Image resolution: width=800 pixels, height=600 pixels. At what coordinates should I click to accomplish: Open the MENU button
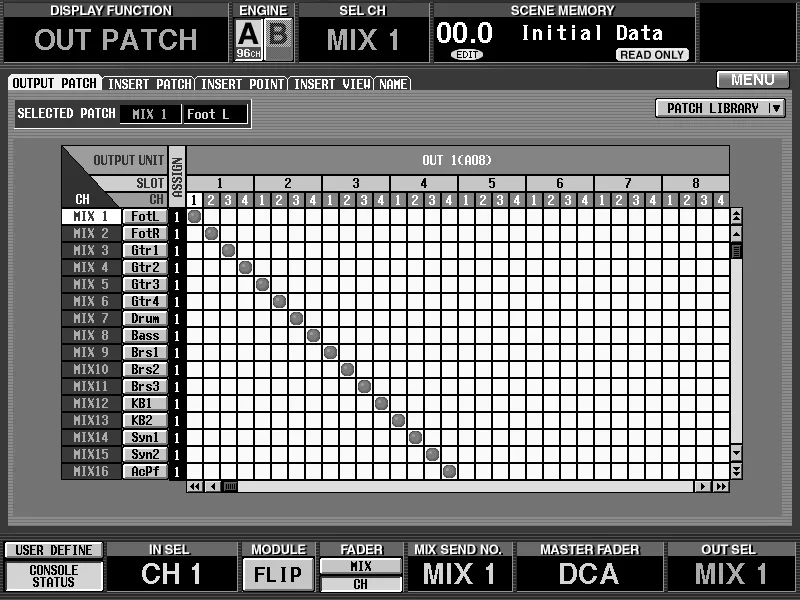[x=753, y=80]
